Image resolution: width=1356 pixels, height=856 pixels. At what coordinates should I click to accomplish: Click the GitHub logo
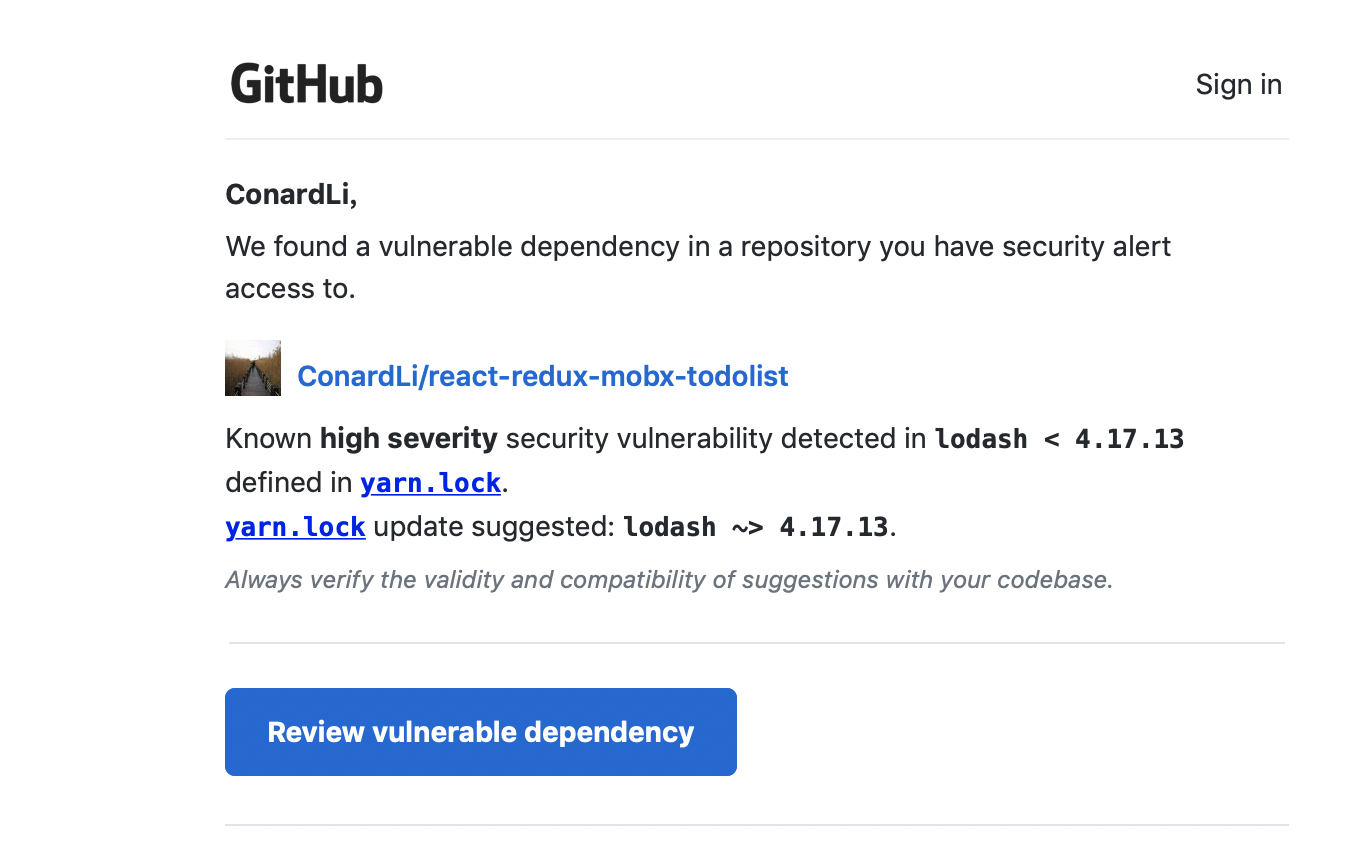pyautogui.click(x=306, y=84)
